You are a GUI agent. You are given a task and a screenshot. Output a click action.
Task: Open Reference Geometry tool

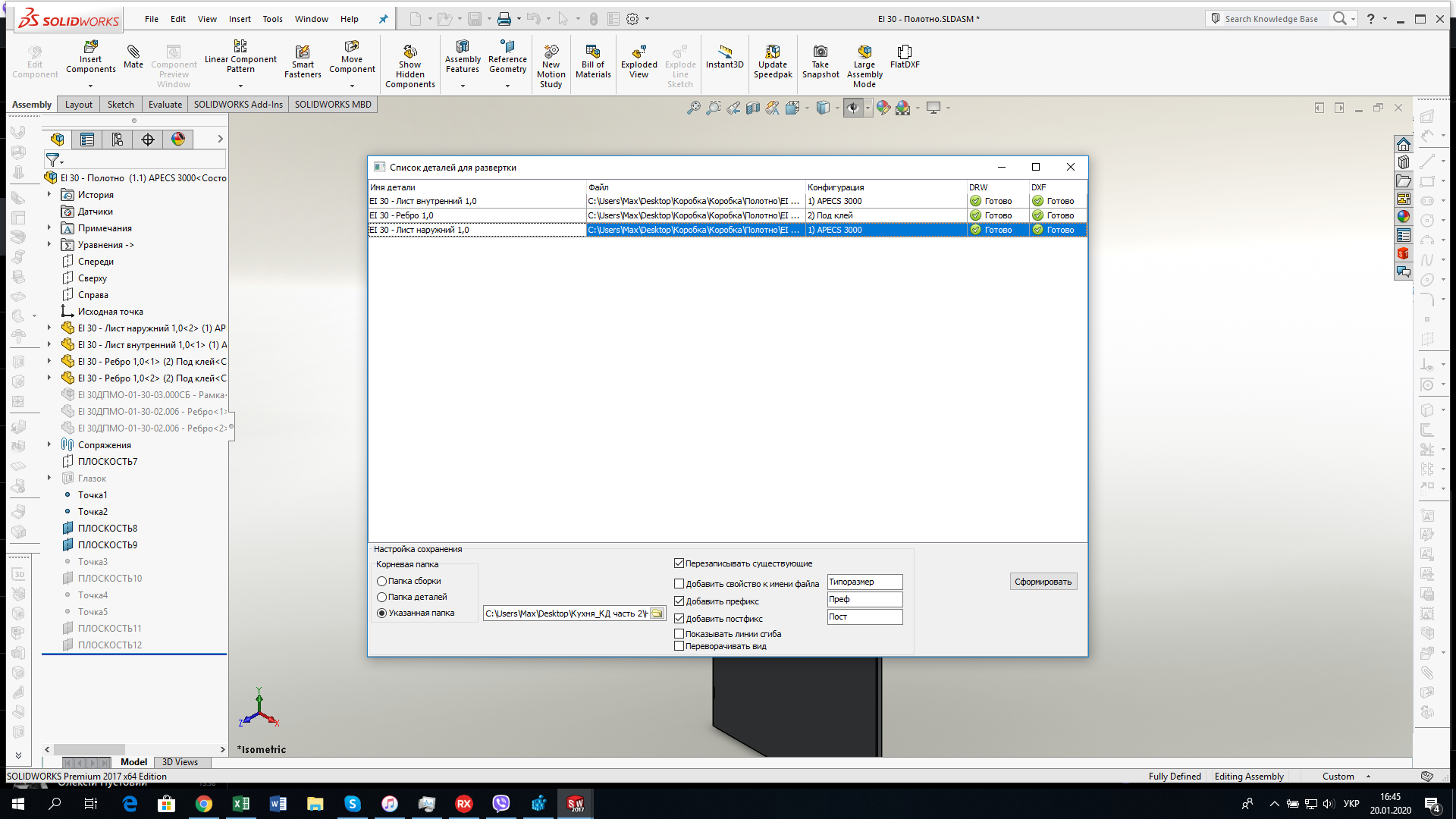(507, 58)
